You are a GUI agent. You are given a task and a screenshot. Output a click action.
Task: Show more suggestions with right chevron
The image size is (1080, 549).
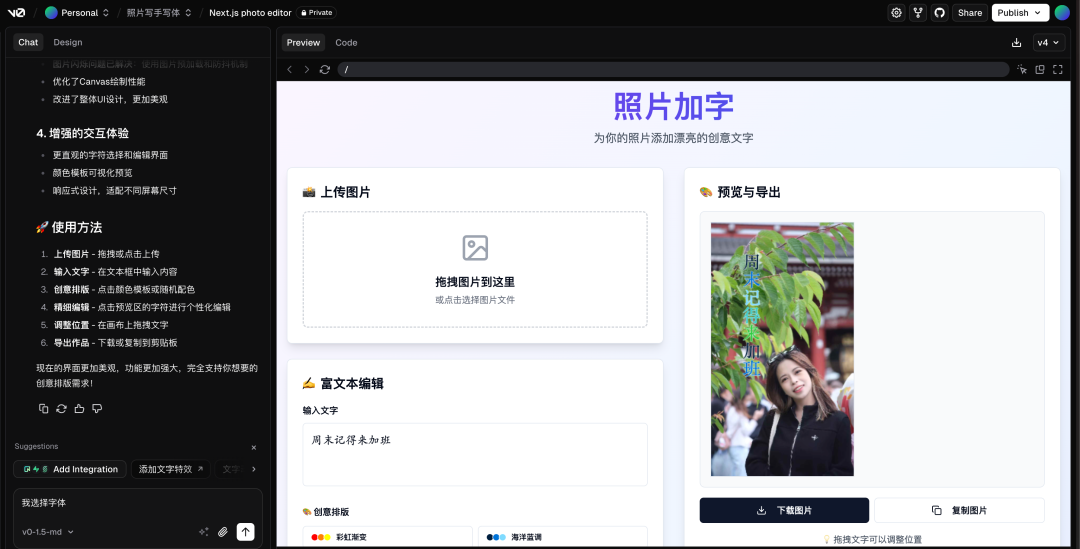[x=253, y=469]
